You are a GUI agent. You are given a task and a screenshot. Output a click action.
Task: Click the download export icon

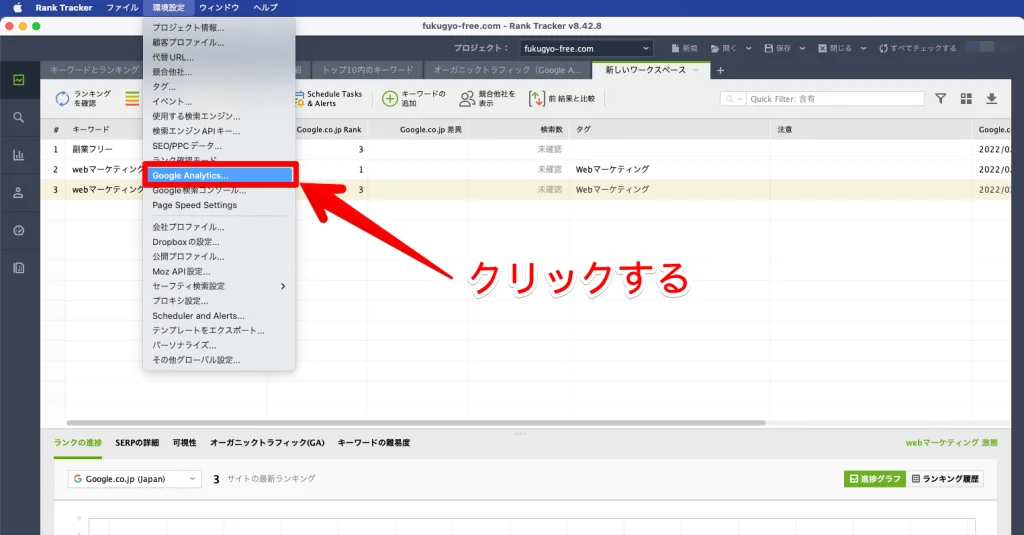click(x=991, y=99)
